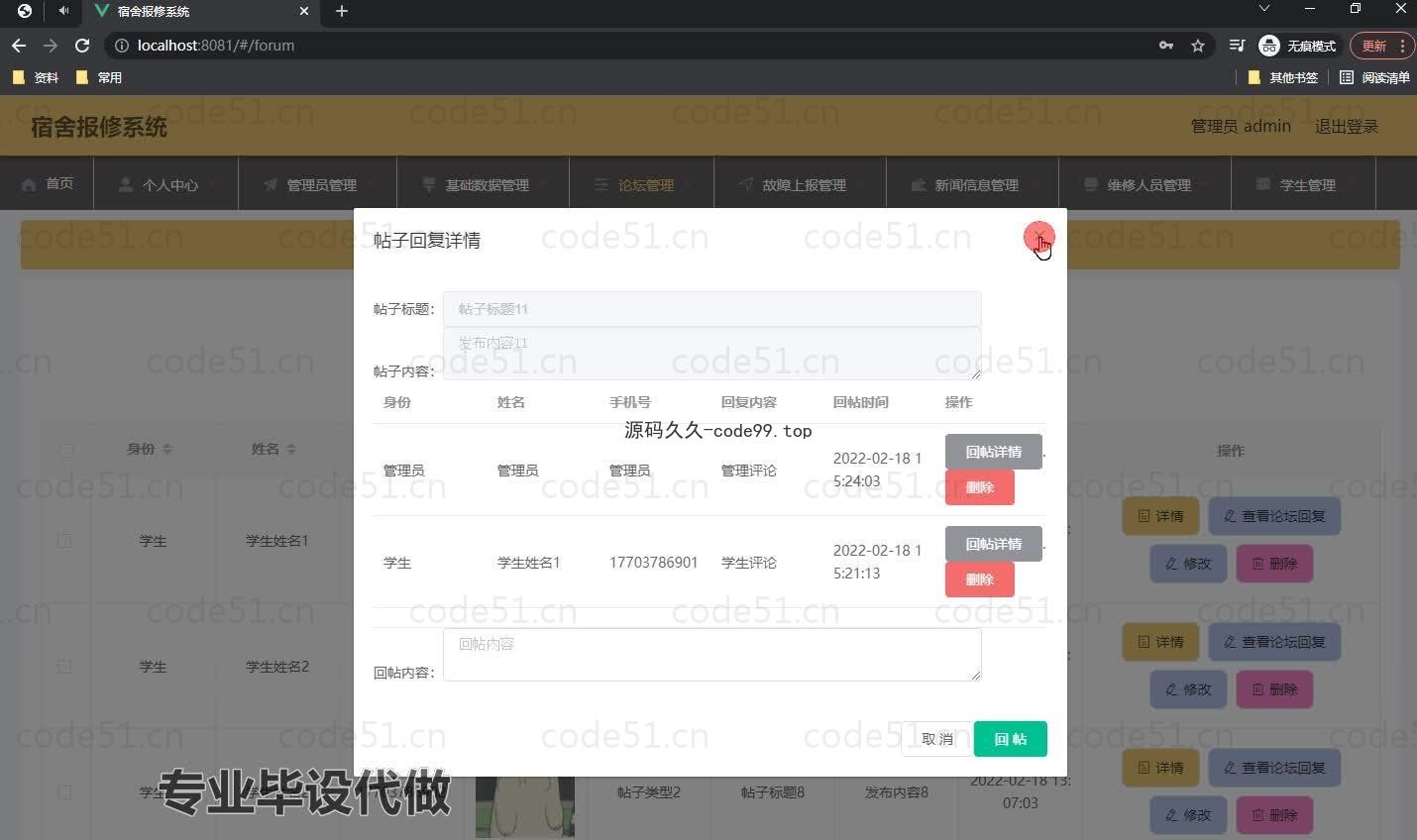Click the 取消 button
Image resolution: width=1417 pixels, height=840 pixels.
(936, 739)
